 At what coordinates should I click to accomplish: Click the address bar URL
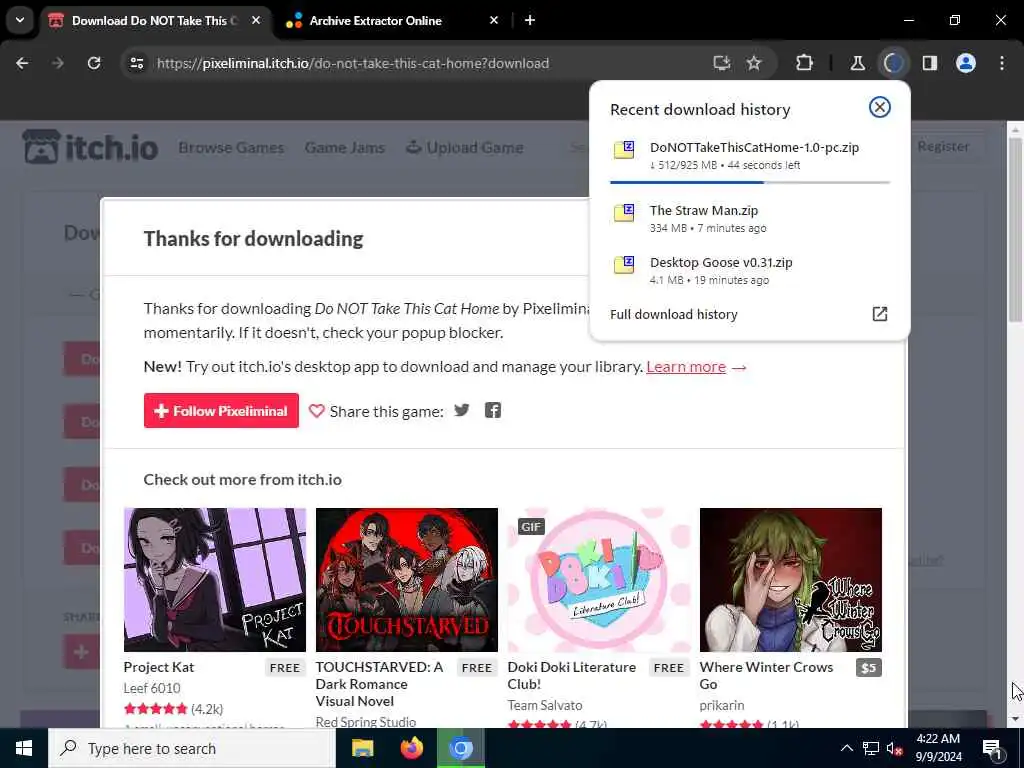pos(353,63)
